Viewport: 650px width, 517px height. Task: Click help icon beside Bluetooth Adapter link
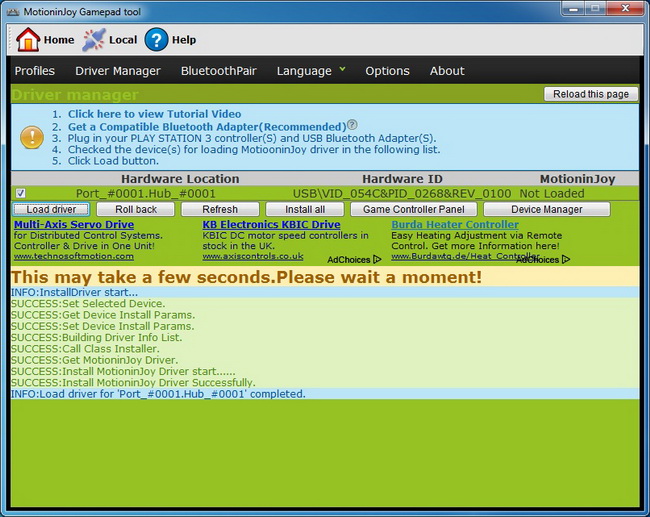click(x=352, y=125)
